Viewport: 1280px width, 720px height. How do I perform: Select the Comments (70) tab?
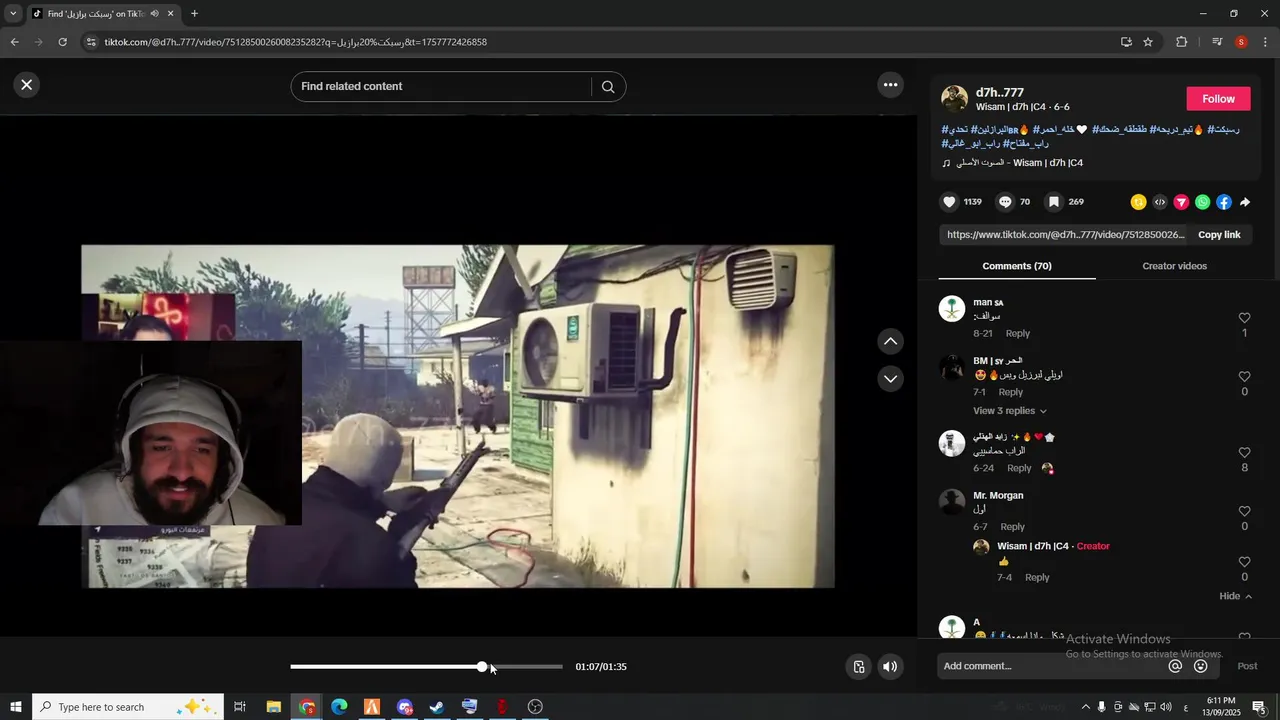[x=1017, y=266]
